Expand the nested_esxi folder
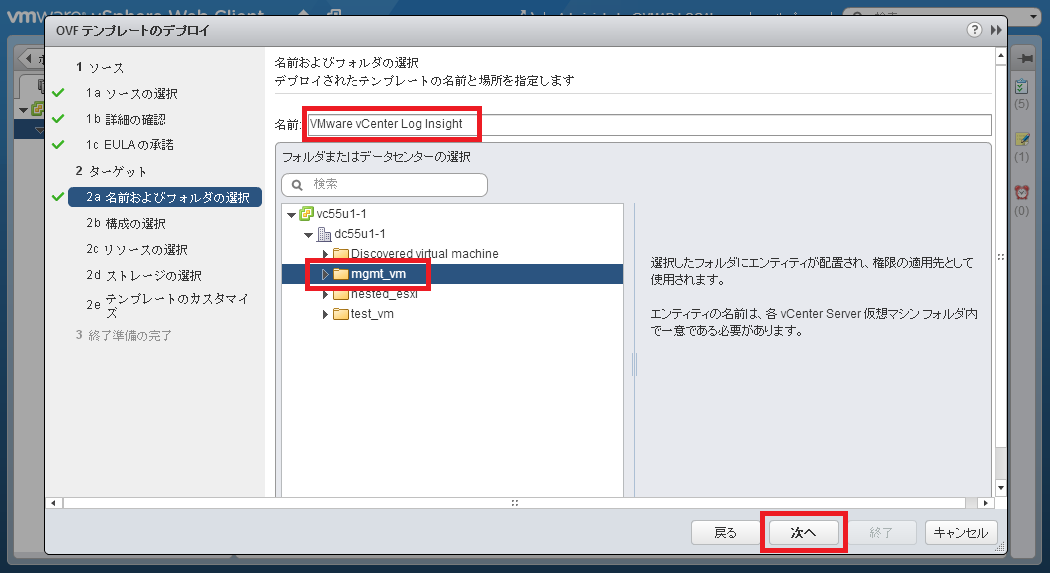The image size is (1050, 573). 325,294
